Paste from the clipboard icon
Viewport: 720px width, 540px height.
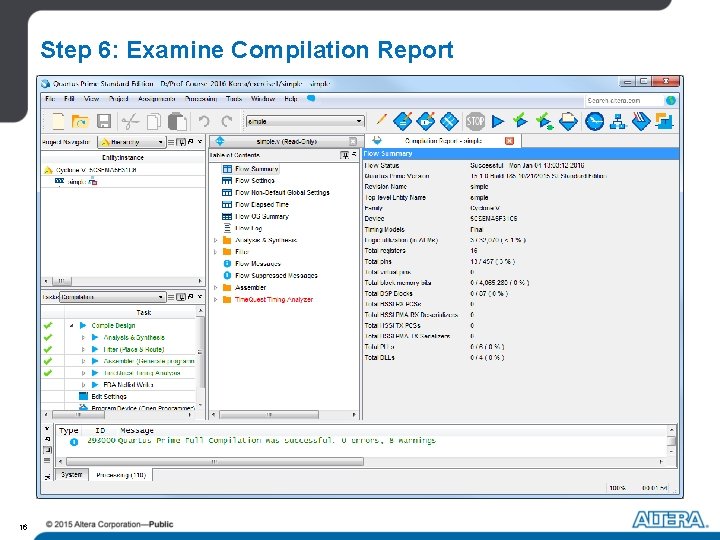177,122
